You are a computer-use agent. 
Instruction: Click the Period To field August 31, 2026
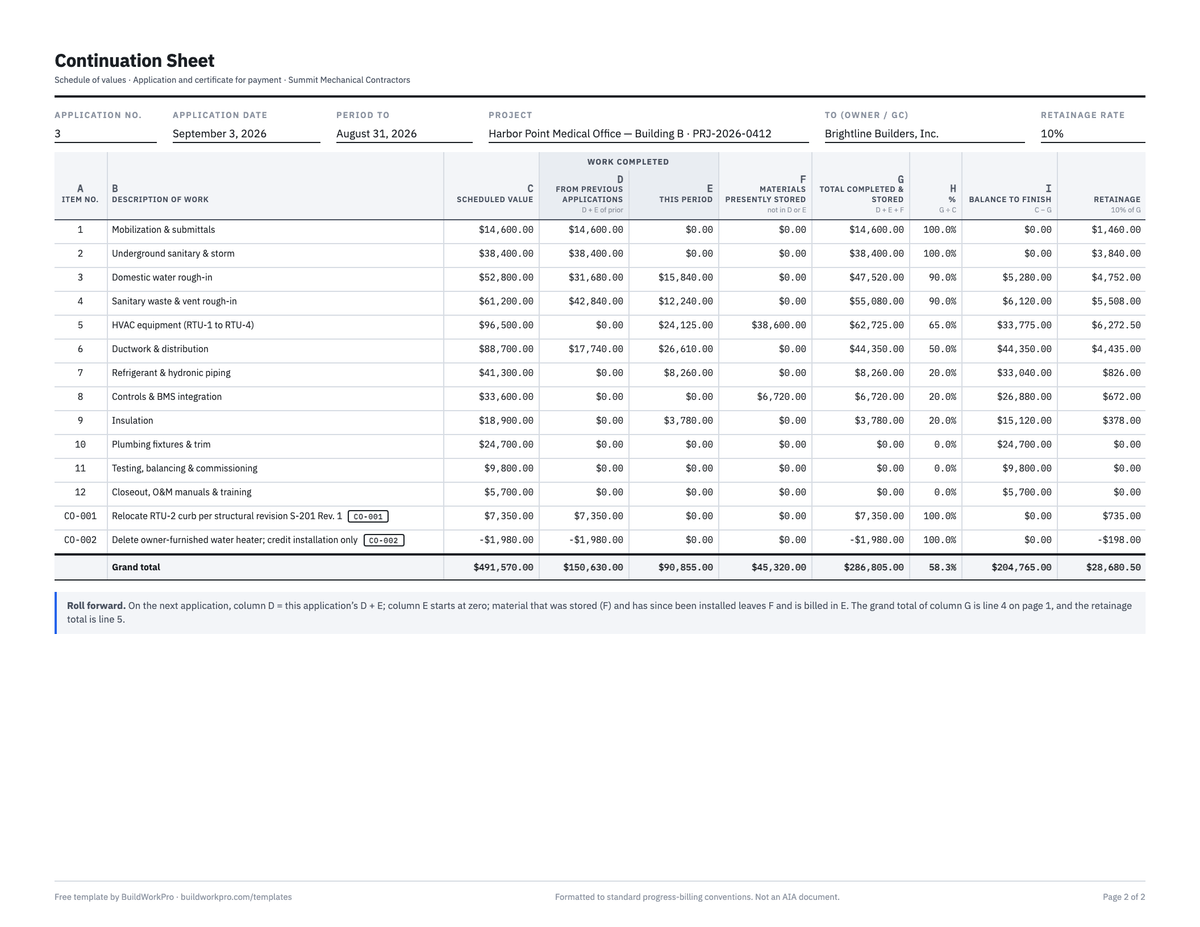[x=404, y=133]
